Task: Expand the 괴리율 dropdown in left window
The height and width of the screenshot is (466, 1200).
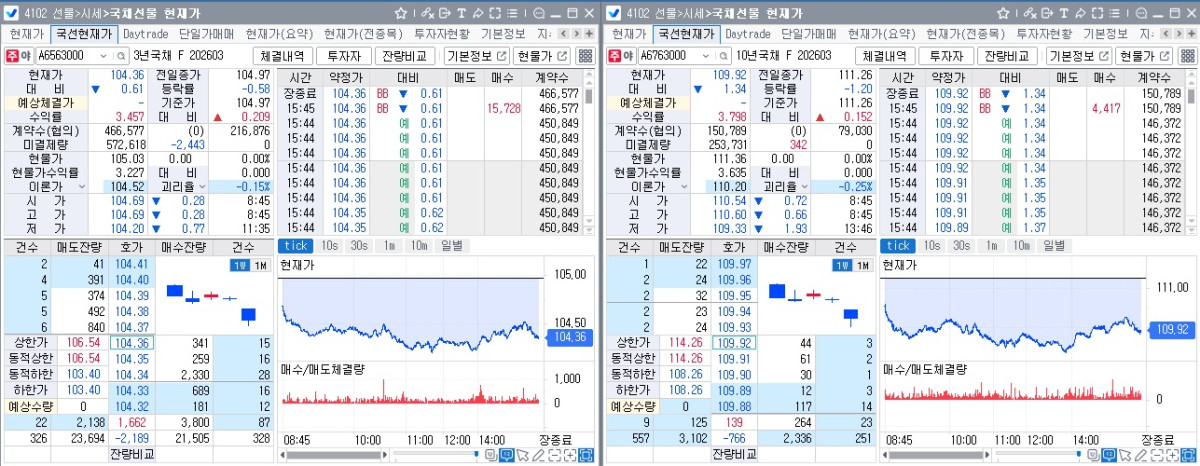Action: [202, 187]
